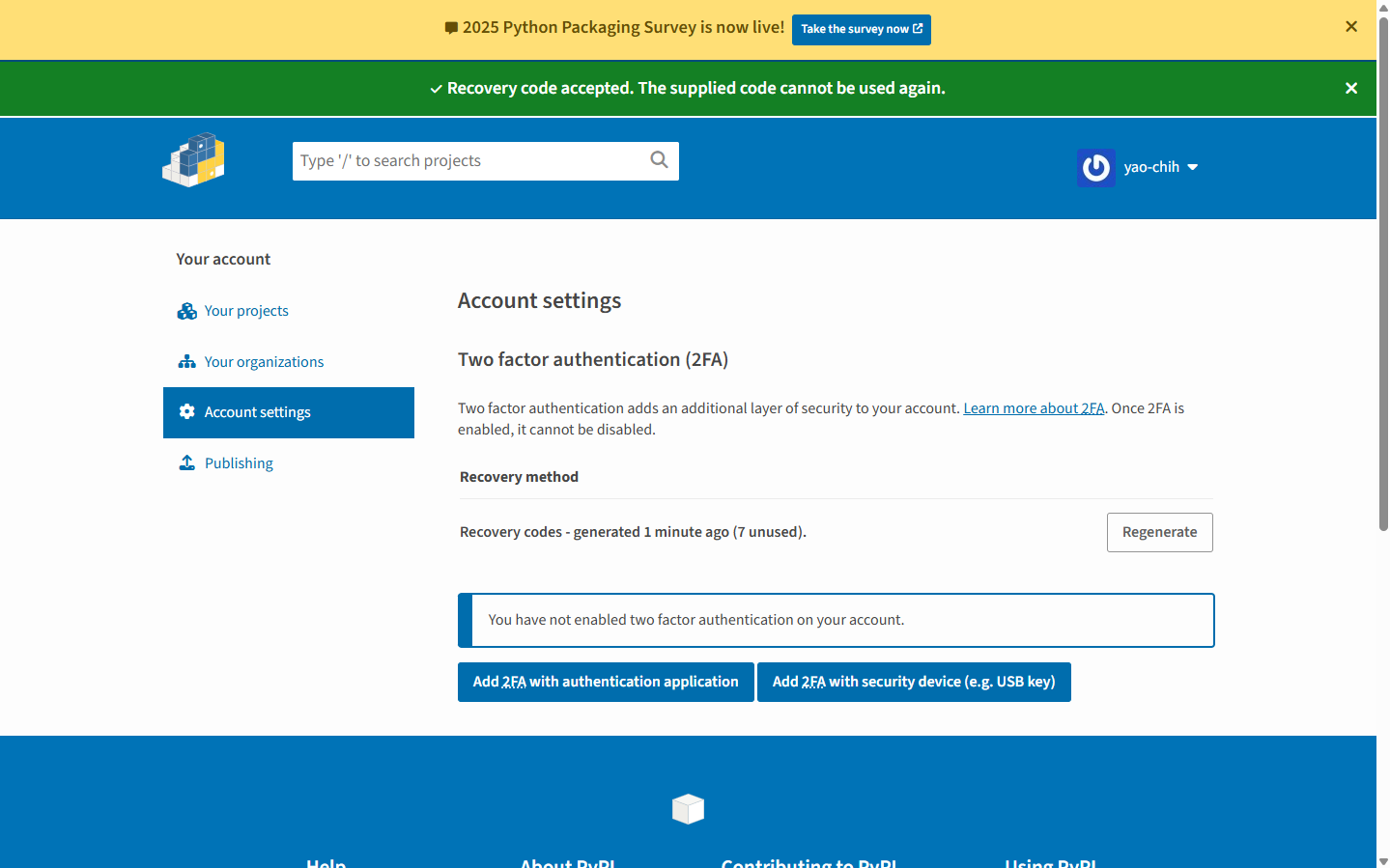Click the Publishing upload icon
1390x868 pixels.
coord(187,463)
